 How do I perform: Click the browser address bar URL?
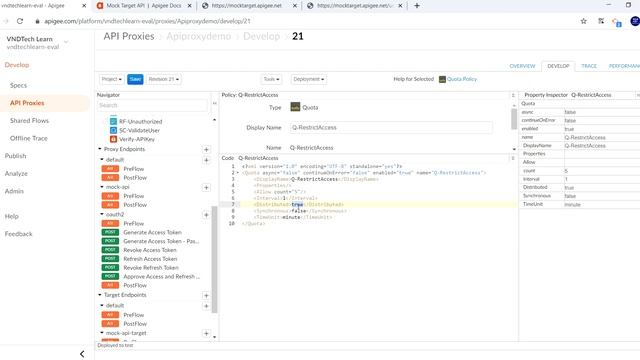147,21
